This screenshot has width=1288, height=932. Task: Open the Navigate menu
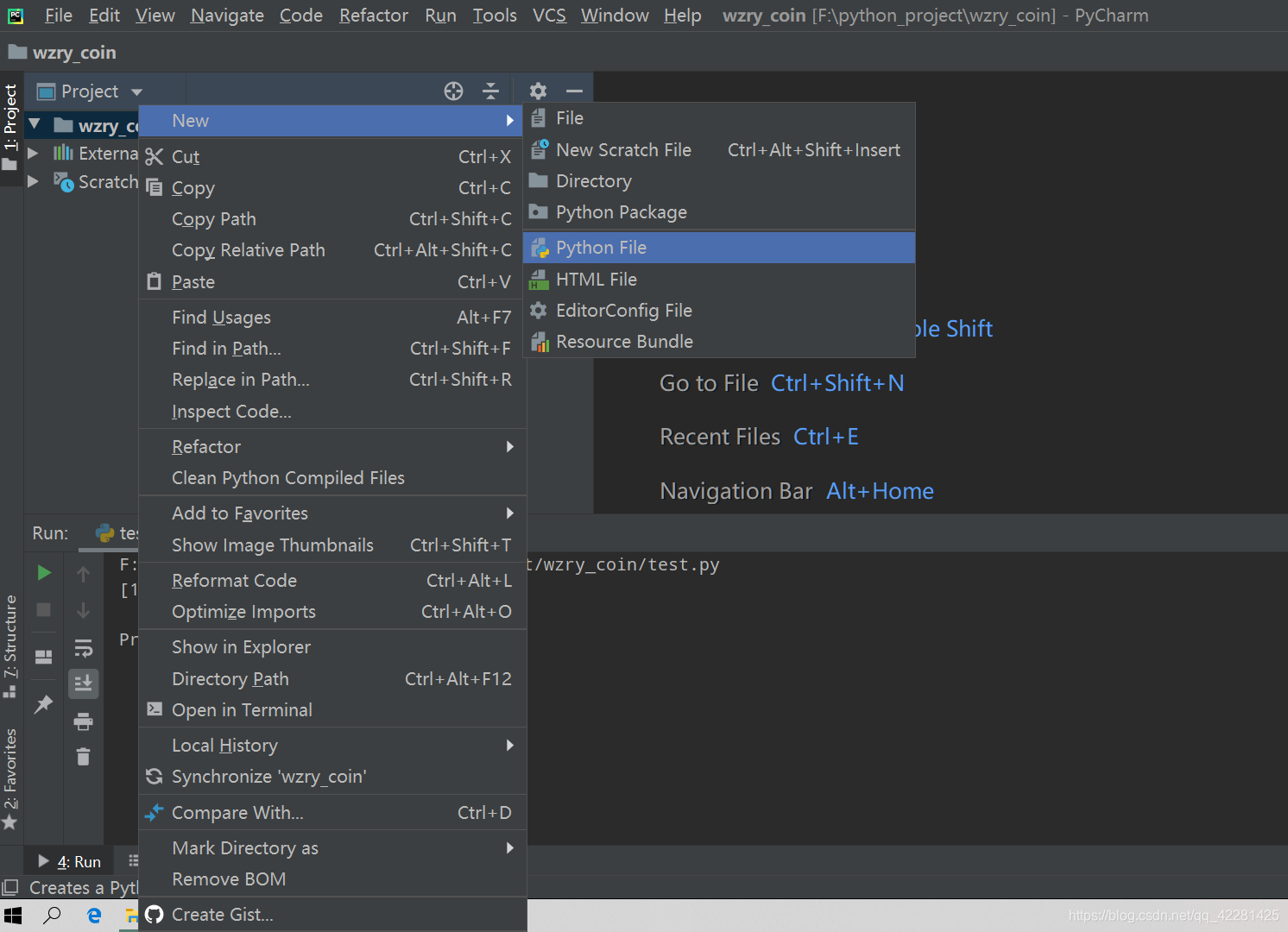227,16
